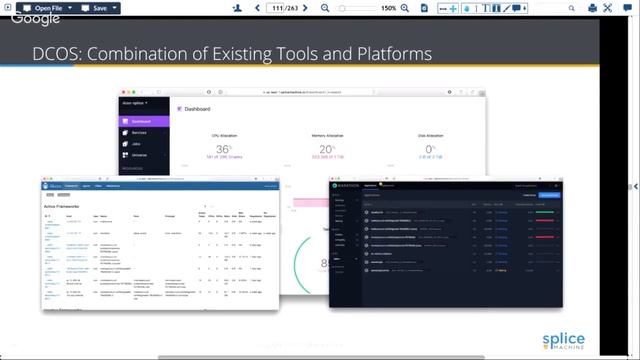Select the T text annotation tool
This screenshot has height=360, width=640.
click(x=486, y=8)
